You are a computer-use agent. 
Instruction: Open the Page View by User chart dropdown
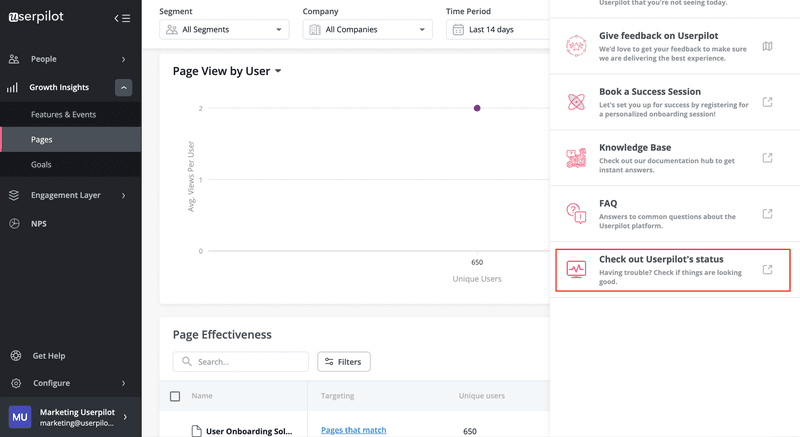(278, 71)
